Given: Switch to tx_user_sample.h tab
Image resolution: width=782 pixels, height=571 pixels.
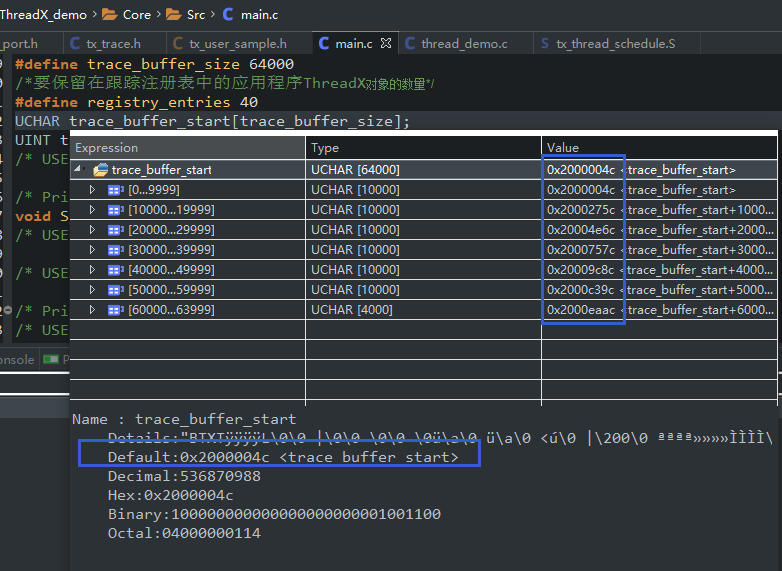Looking at the screenshot, I should (x=238, y=44).
